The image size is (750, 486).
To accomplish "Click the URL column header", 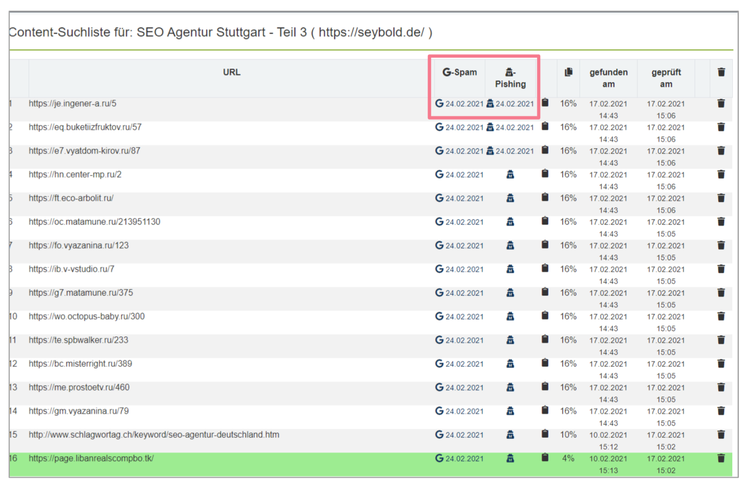I will [232, 72].
